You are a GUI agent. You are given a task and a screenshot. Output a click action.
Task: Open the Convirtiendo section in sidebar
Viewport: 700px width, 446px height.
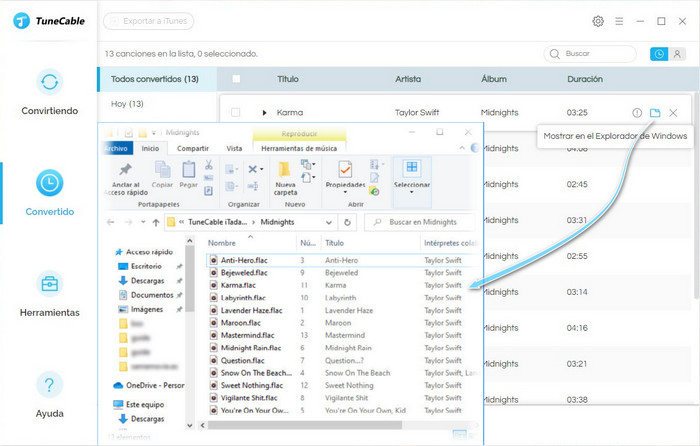(x=50, y=93)
